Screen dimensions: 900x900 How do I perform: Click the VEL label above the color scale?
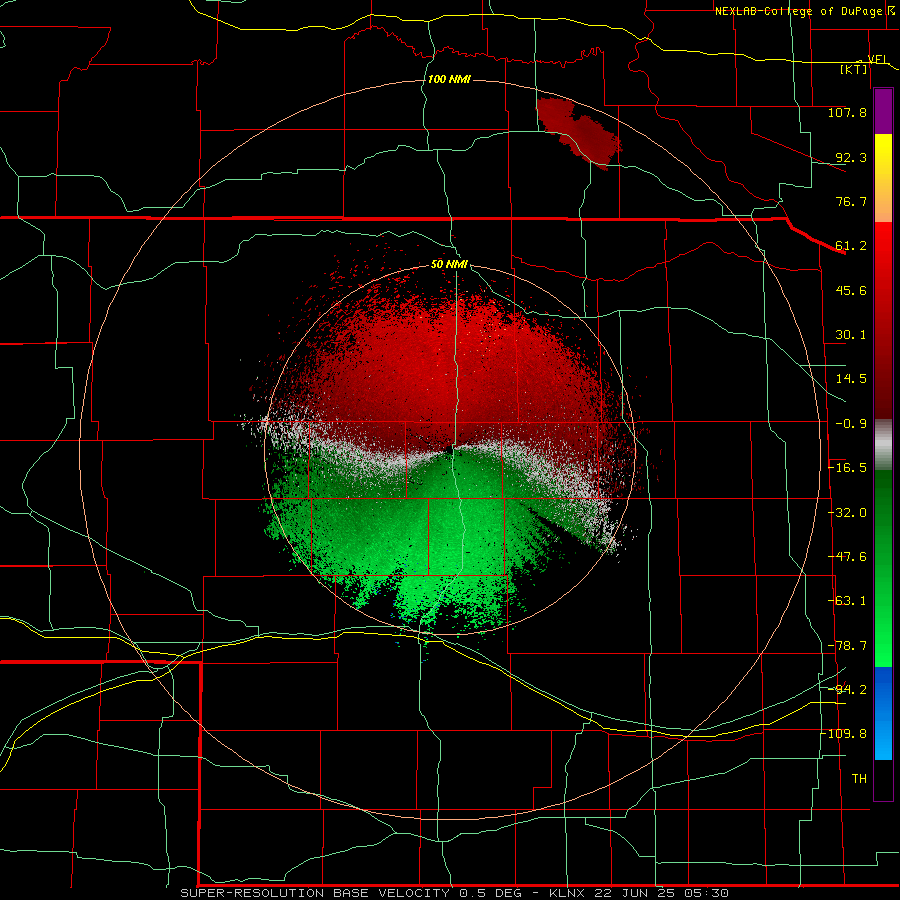coord(877,59)
